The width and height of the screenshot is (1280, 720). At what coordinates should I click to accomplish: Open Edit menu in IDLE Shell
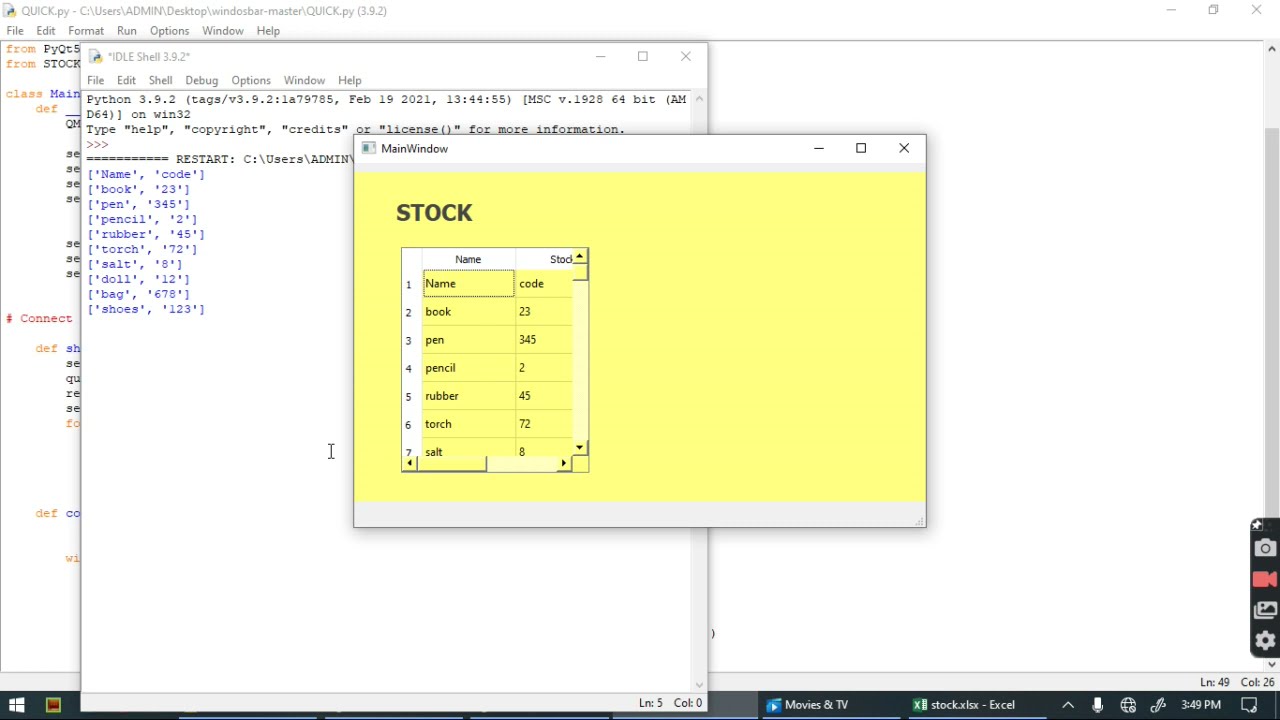(126, 80)
